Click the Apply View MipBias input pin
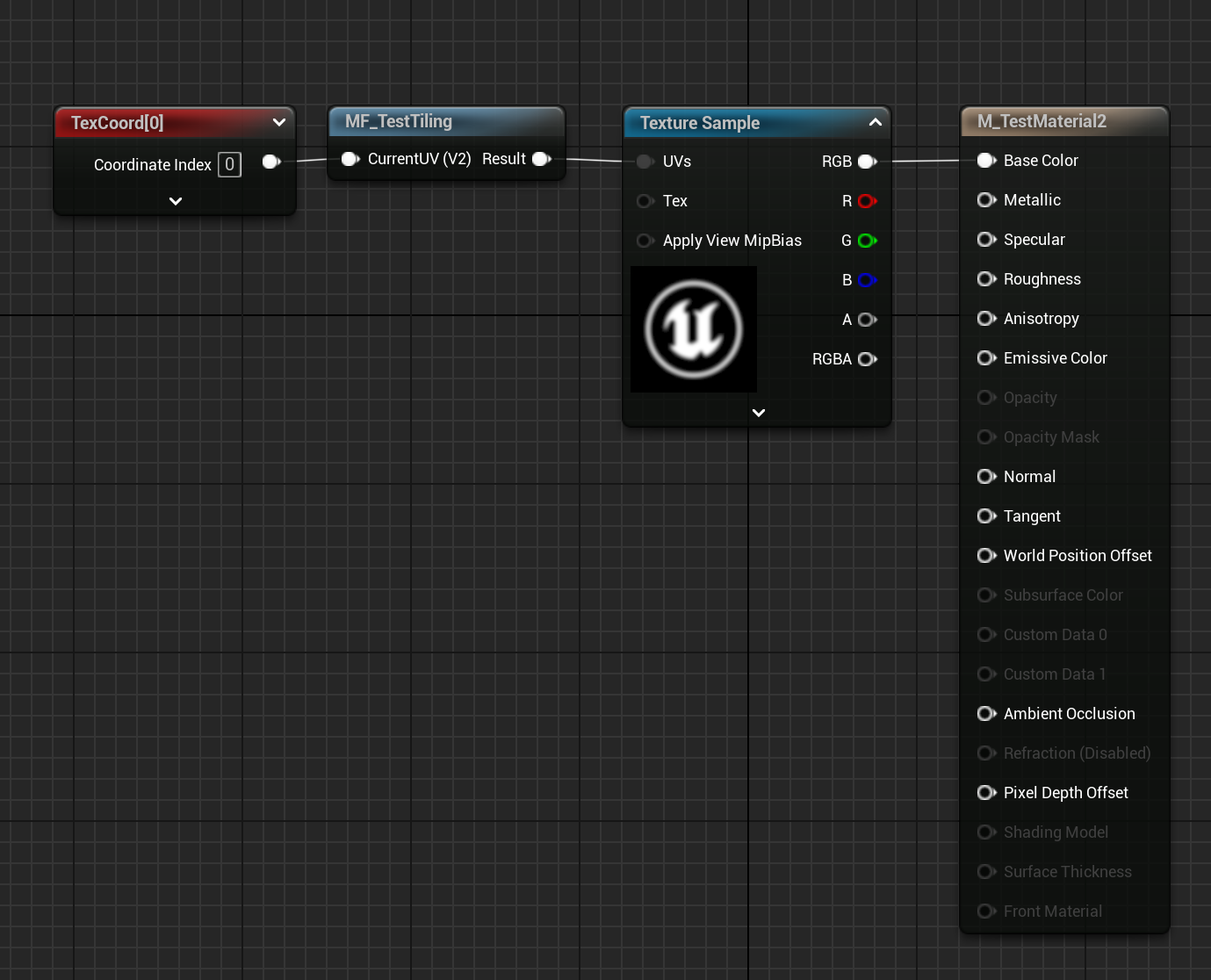This screenshot has width=1211, height=980. [645, 241]
